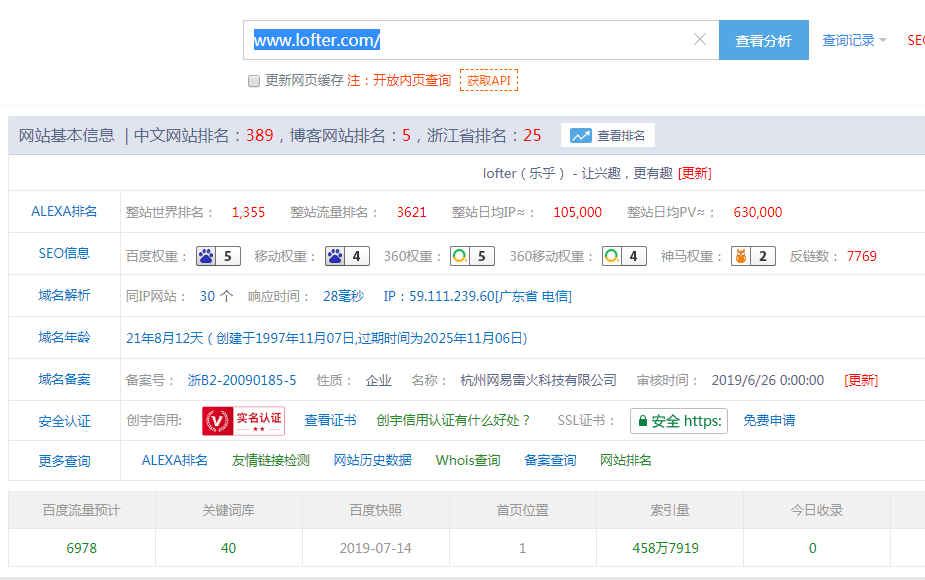Viewport: 925px width, 580px height.
Task: Click the 360 weight ring badge
Action: click(472, 256)
